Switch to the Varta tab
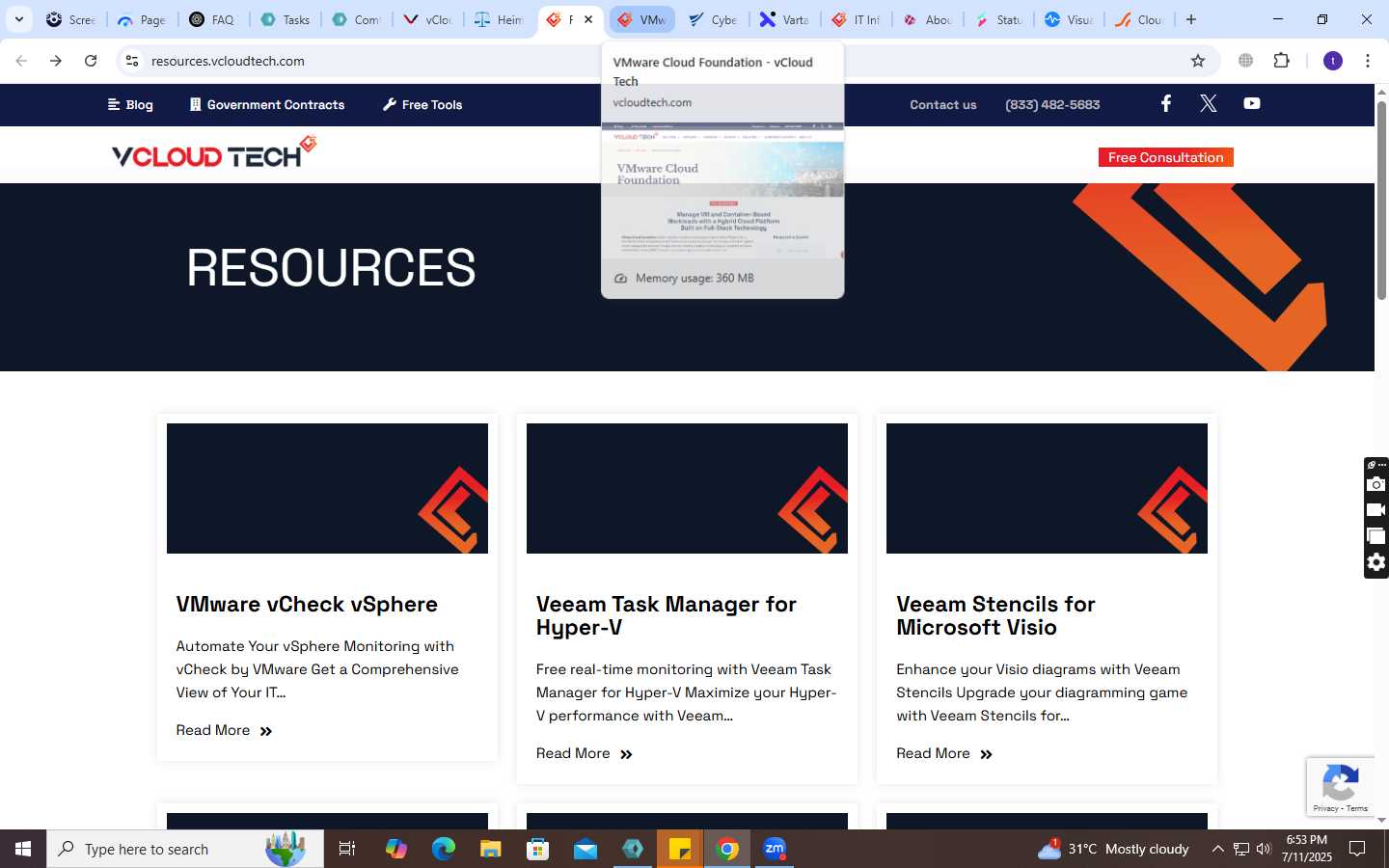The image size is (1389, 868). point(784,19)
